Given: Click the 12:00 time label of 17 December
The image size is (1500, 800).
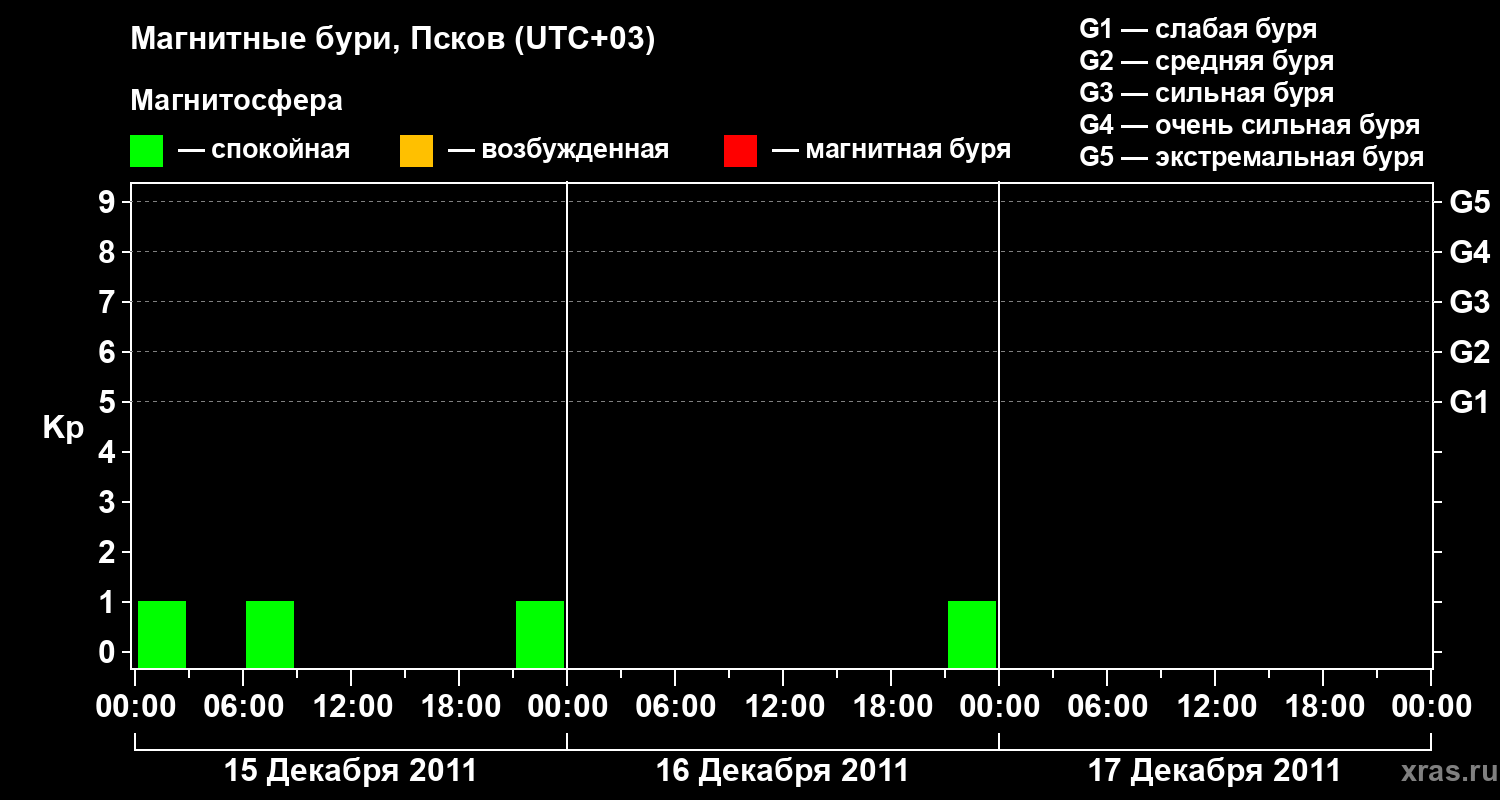Looking at the screenshot, I should tap(1215, 707).
